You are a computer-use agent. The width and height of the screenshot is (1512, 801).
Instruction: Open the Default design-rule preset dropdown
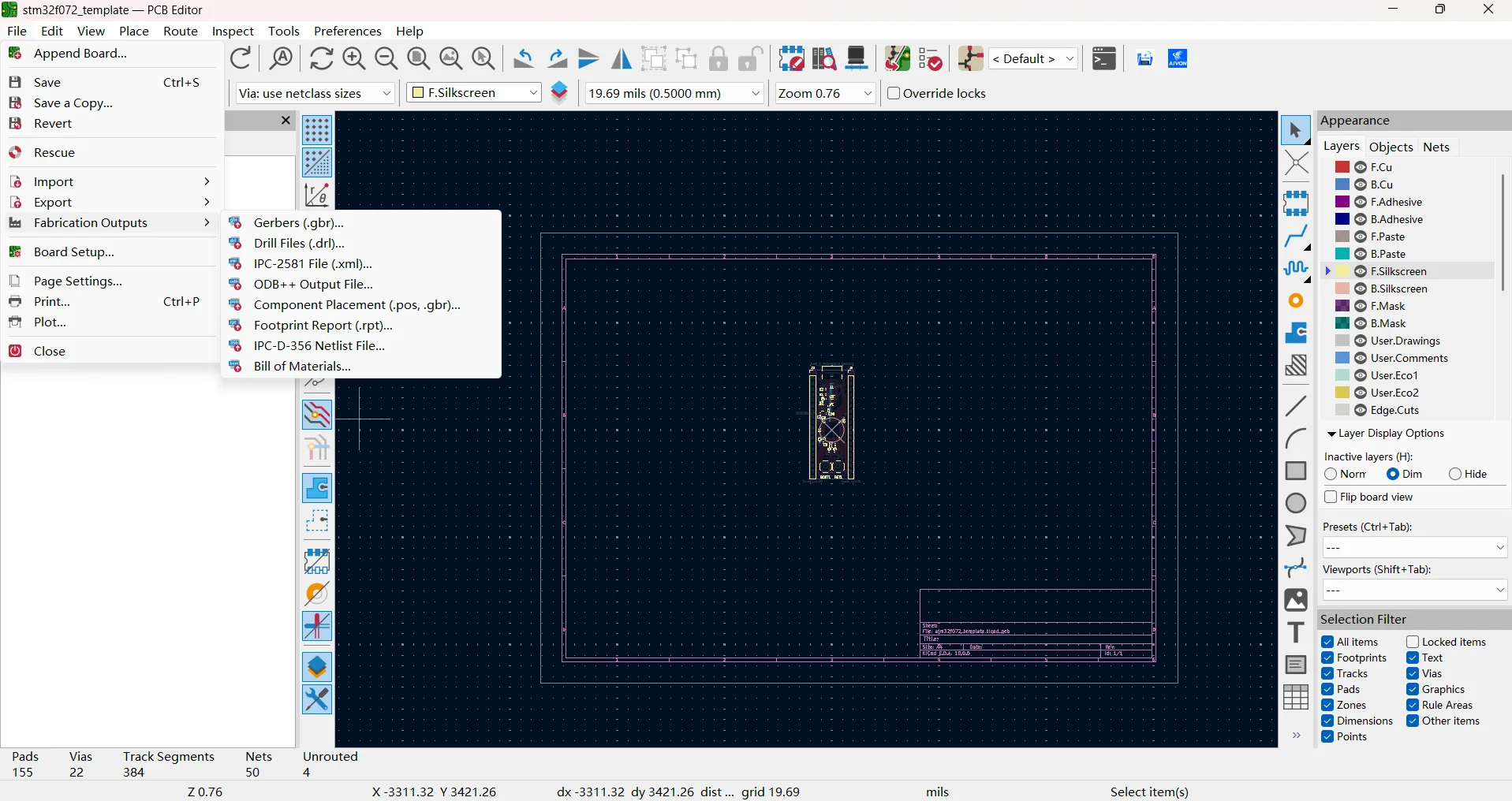1034,58
